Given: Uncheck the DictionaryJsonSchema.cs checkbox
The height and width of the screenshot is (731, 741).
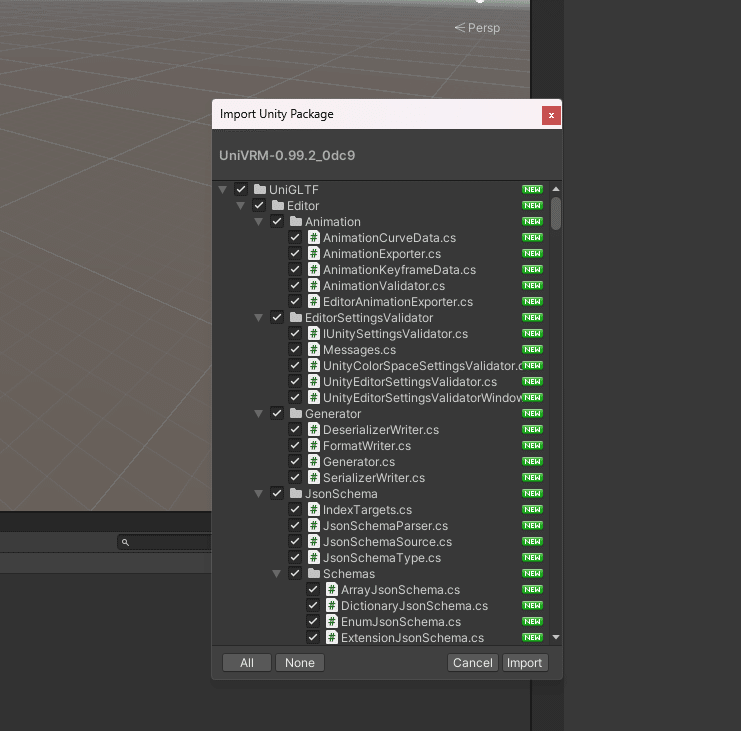Looking at the screenshot, I should click(x=313, y=605).
